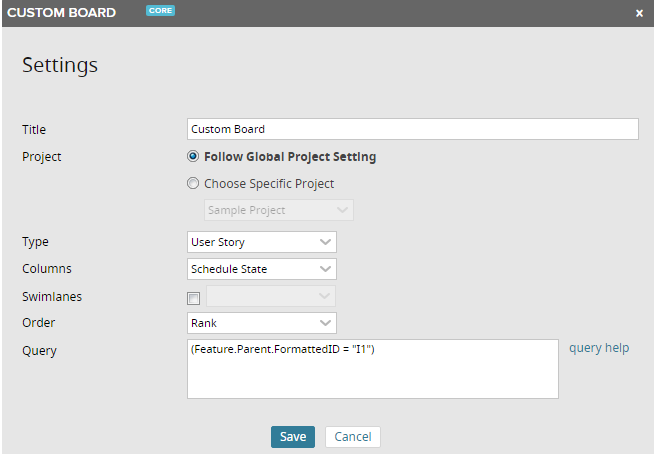Open the Type dropdown showing User Story
The width and height of the screenshot is (654, 454).
(x=262, y=242)
